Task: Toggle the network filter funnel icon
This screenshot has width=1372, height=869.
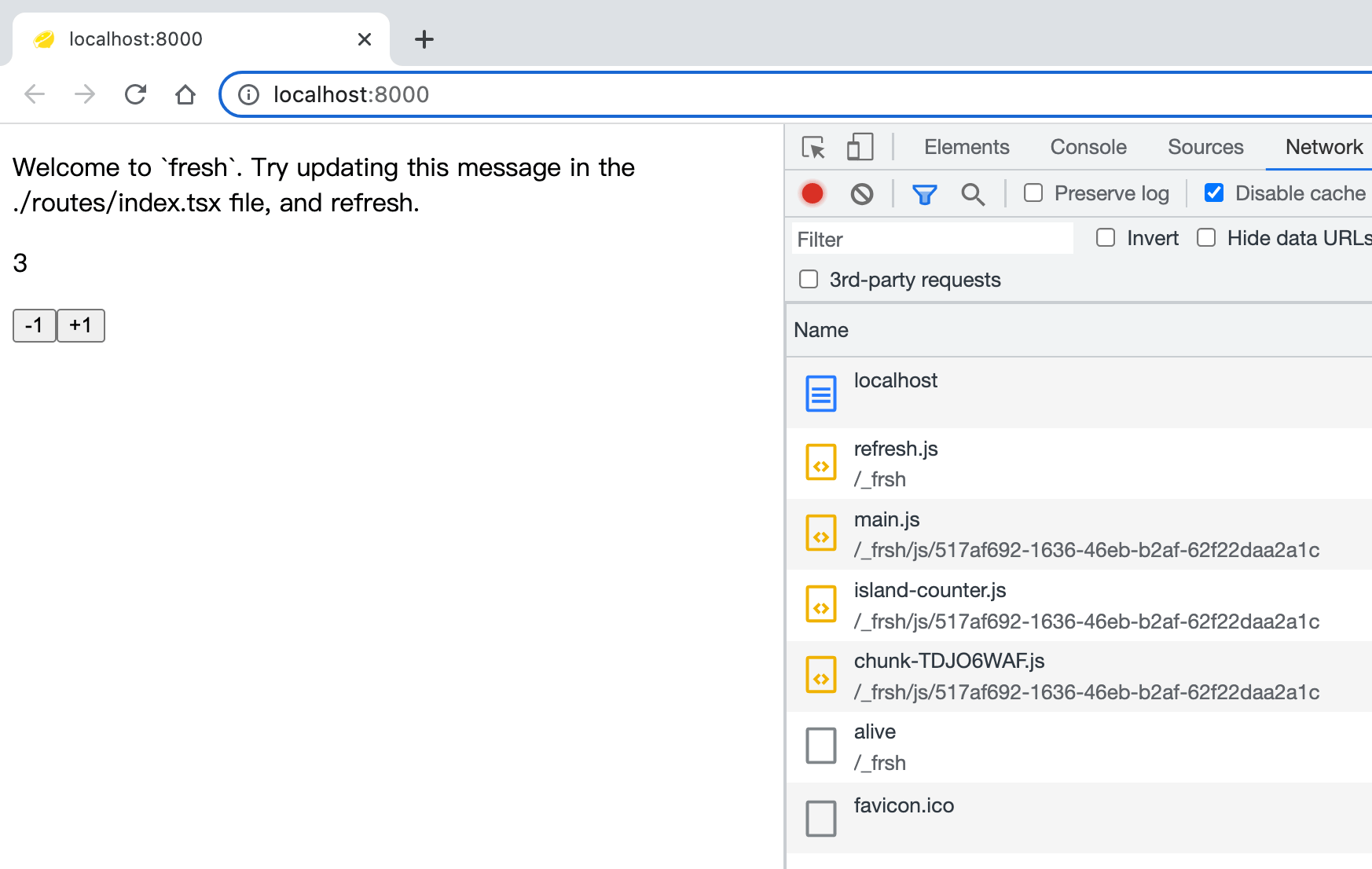Action: (924, 193)
